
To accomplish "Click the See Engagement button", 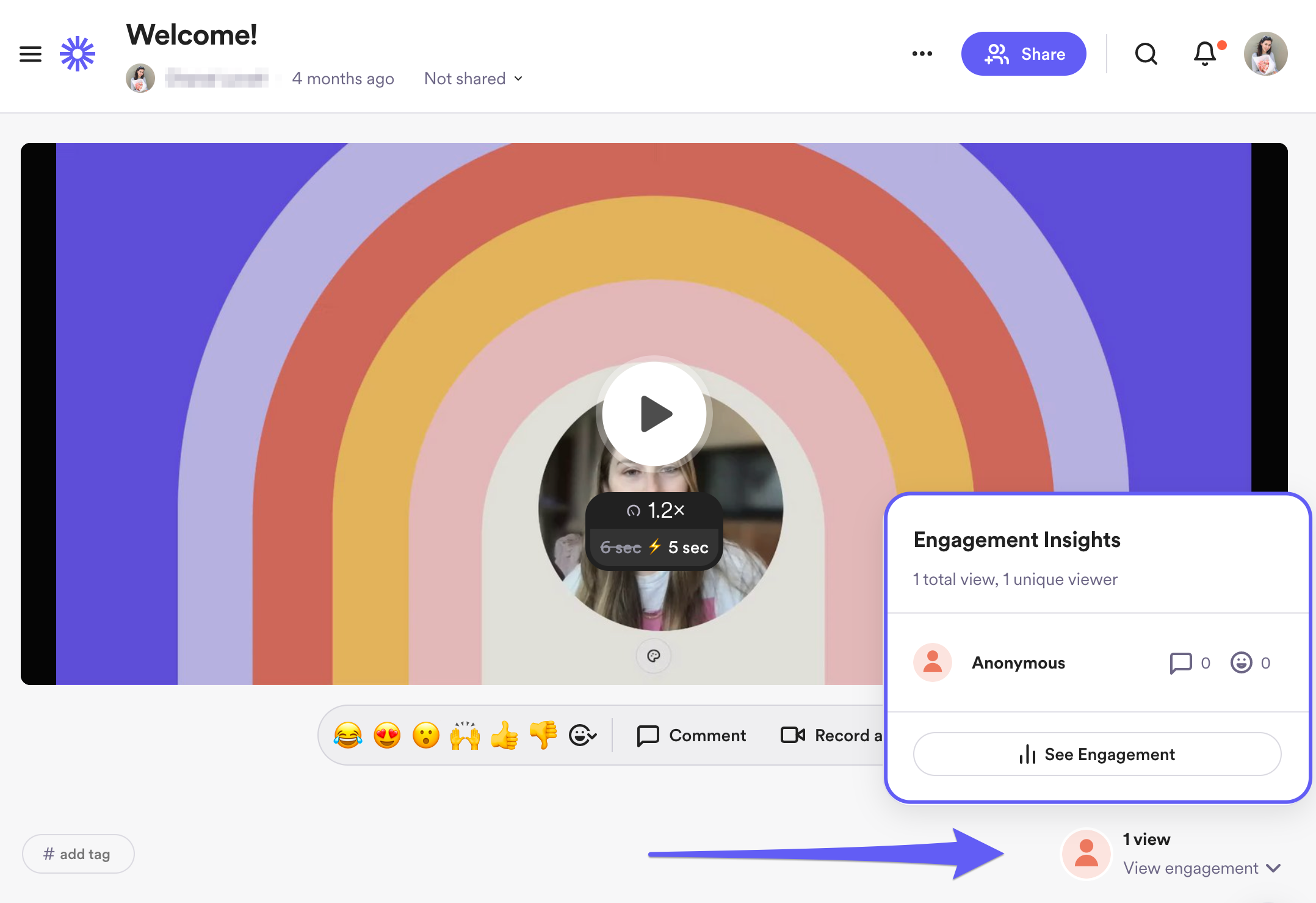I will click(1097, 754).
